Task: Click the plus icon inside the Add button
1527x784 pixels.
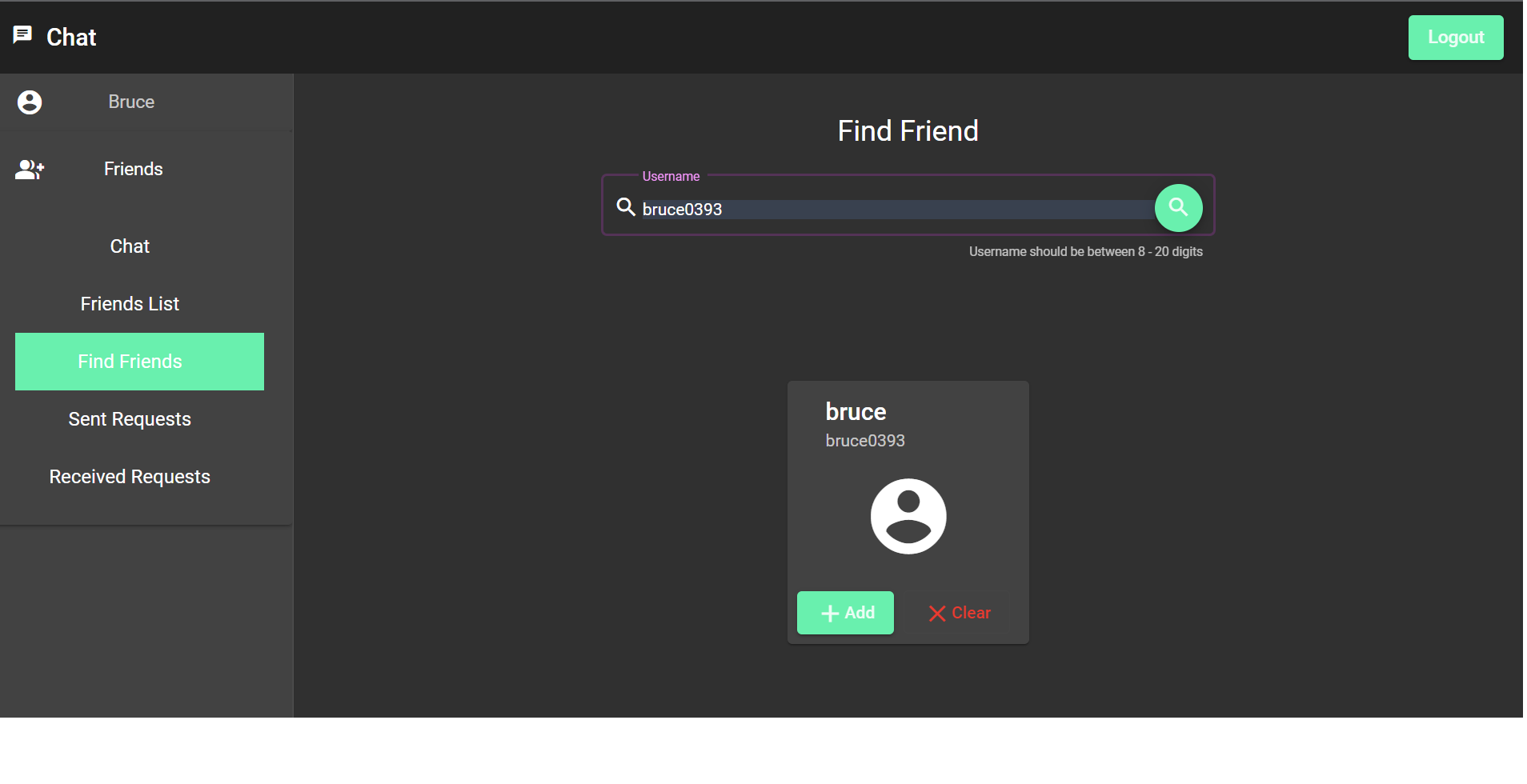Action: pos(829,613)
